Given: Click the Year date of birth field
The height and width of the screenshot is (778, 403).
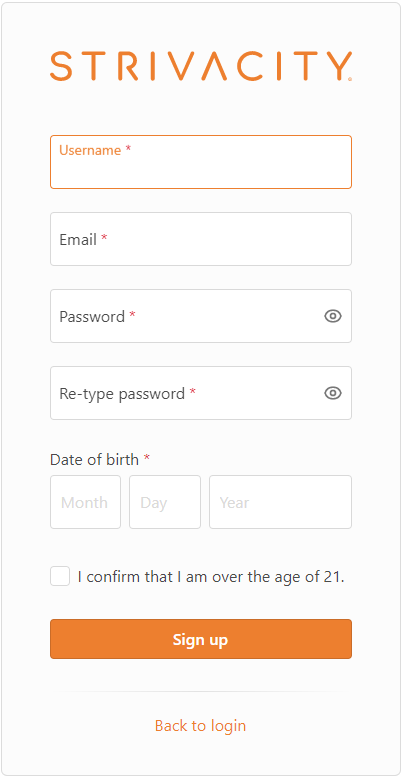Looking at the screenshot, I should pyautogui.click(x=280, y=502).
